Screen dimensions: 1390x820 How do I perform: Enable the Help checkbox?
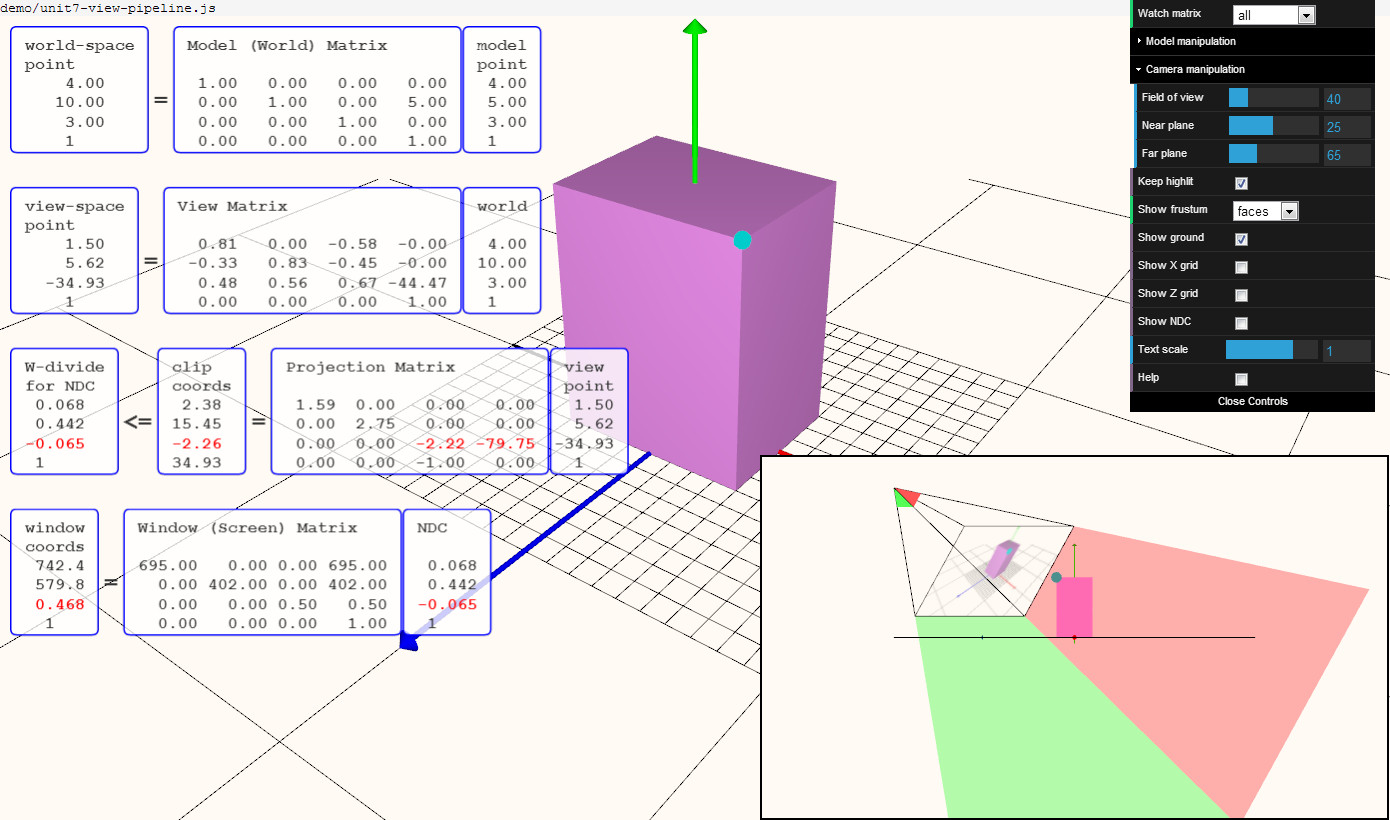coord(1241,379)
